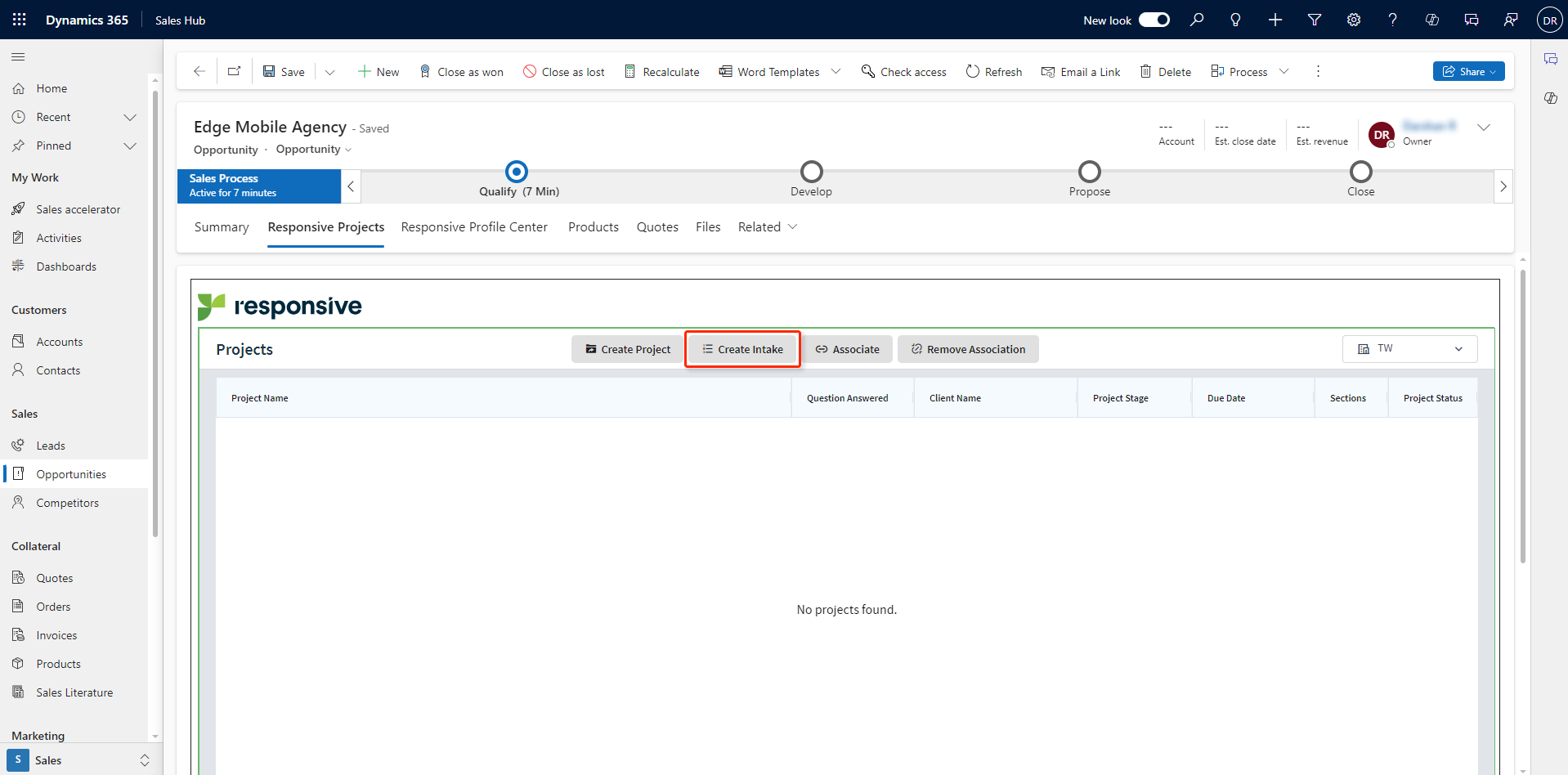Open Opportunities in sidebar
1568x775 pixels.
[x=74, y=474]
